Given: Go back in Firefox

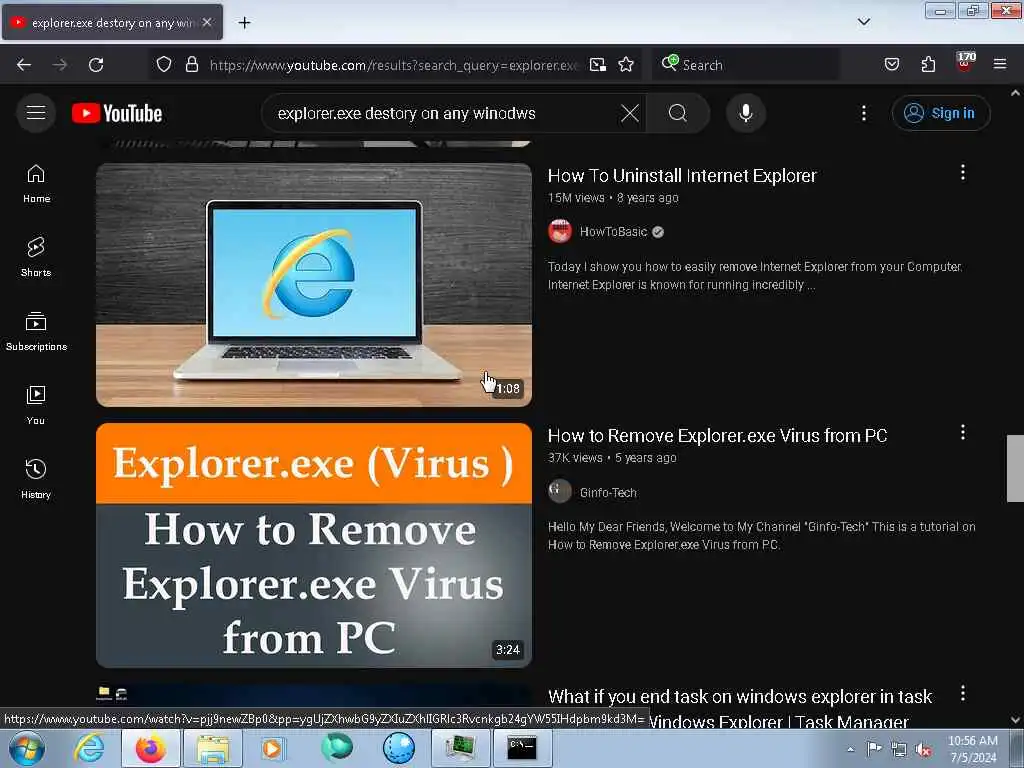Looking at the screenshot, I should [x=24, y=65].
